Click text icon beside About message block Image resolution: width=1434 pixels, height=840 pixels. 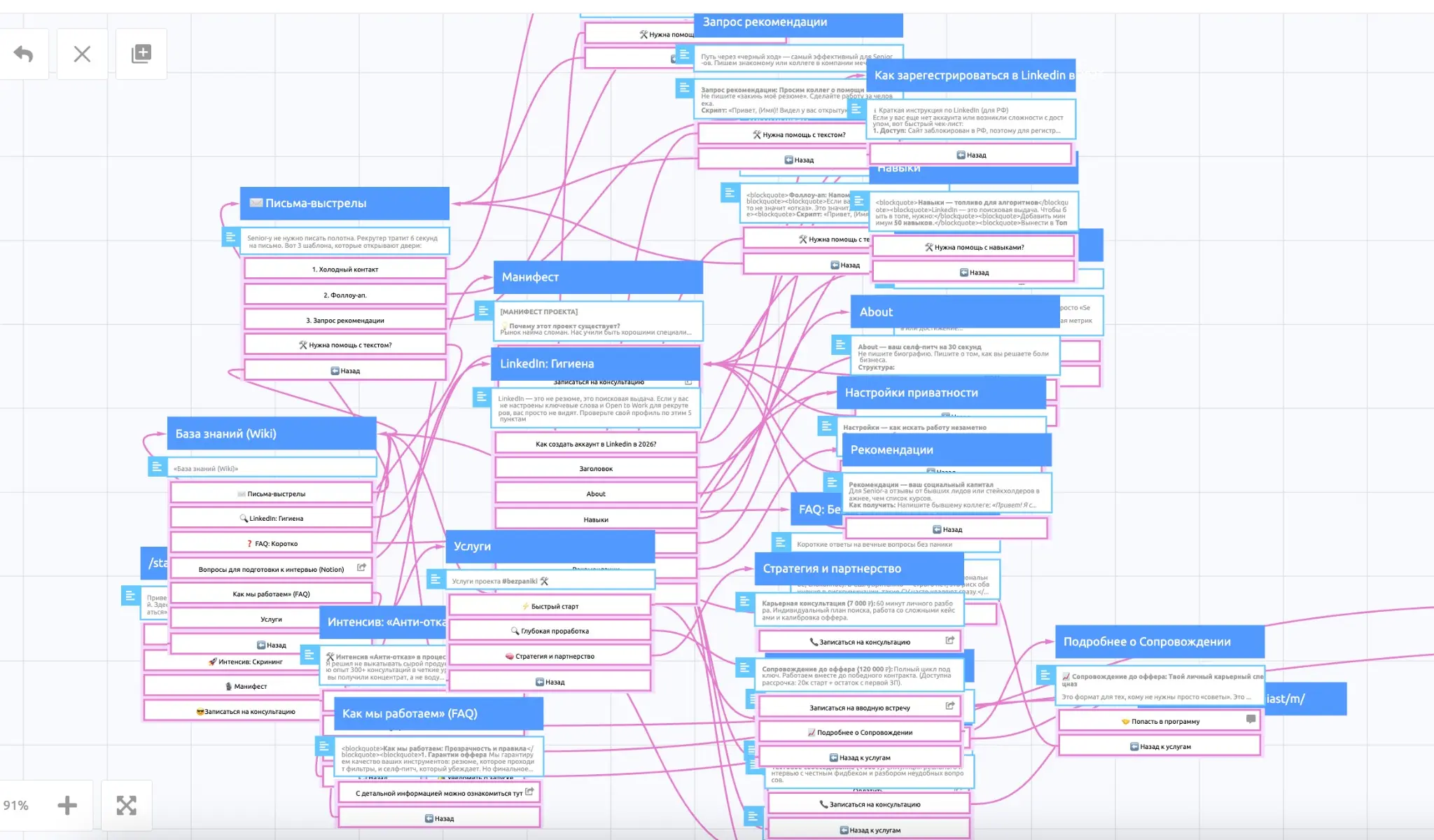(x=840, y=344)
